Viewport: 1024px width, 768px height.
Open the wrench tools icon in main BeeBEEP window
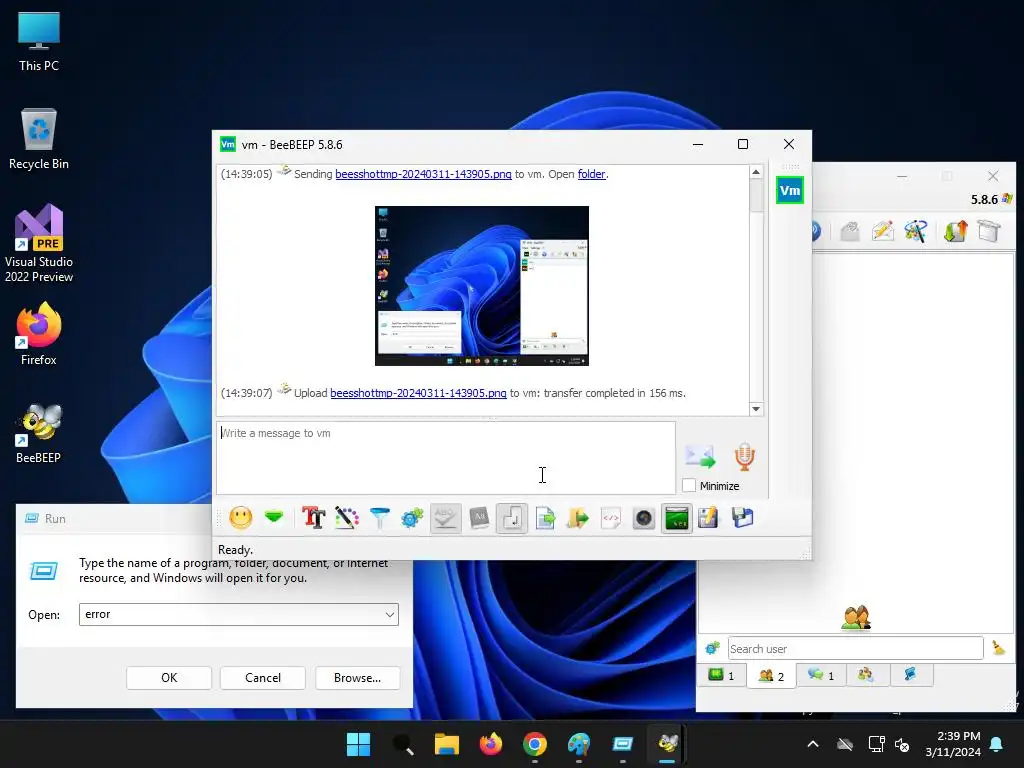[x=916, y=231]
